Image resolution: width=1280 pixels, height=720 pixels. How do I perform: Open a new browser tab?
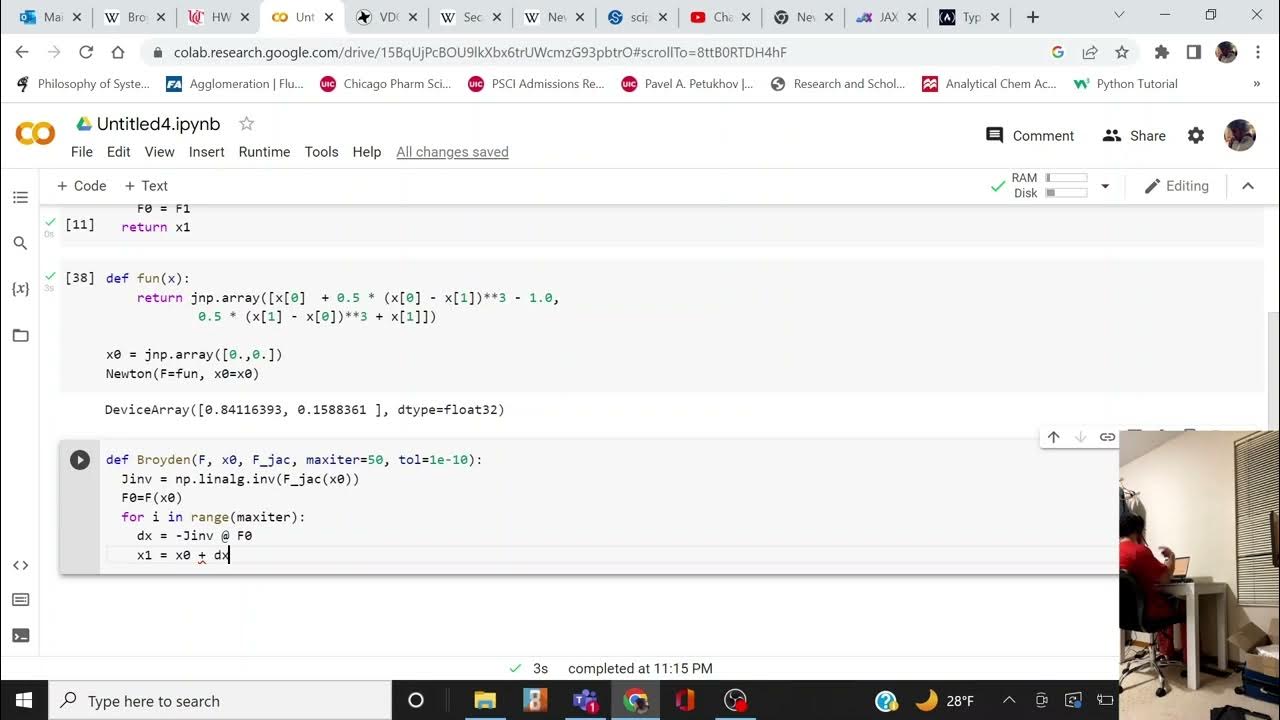pos(1033,17)
